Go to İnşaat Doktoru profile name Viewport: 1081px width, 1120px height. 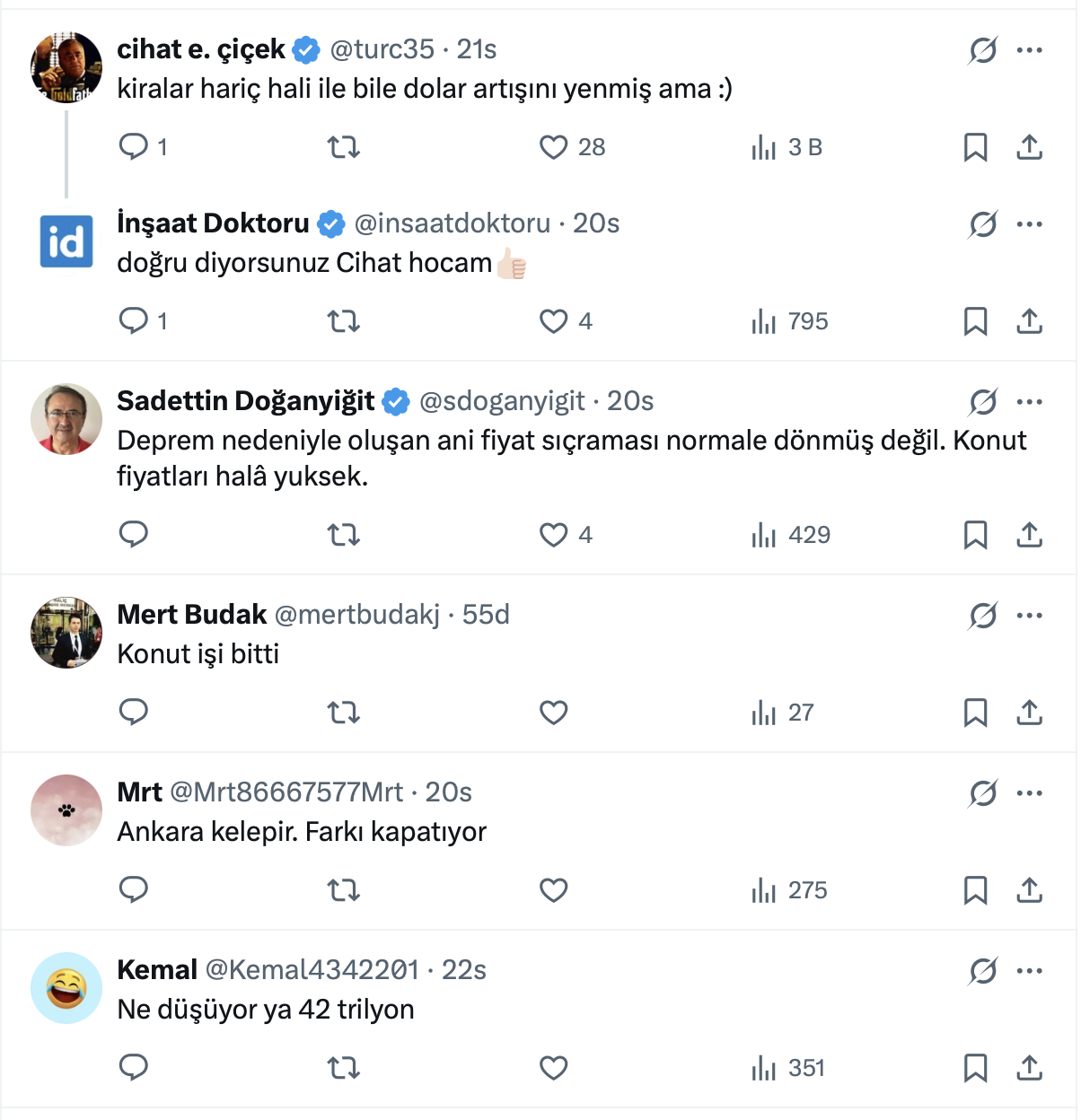213,223
